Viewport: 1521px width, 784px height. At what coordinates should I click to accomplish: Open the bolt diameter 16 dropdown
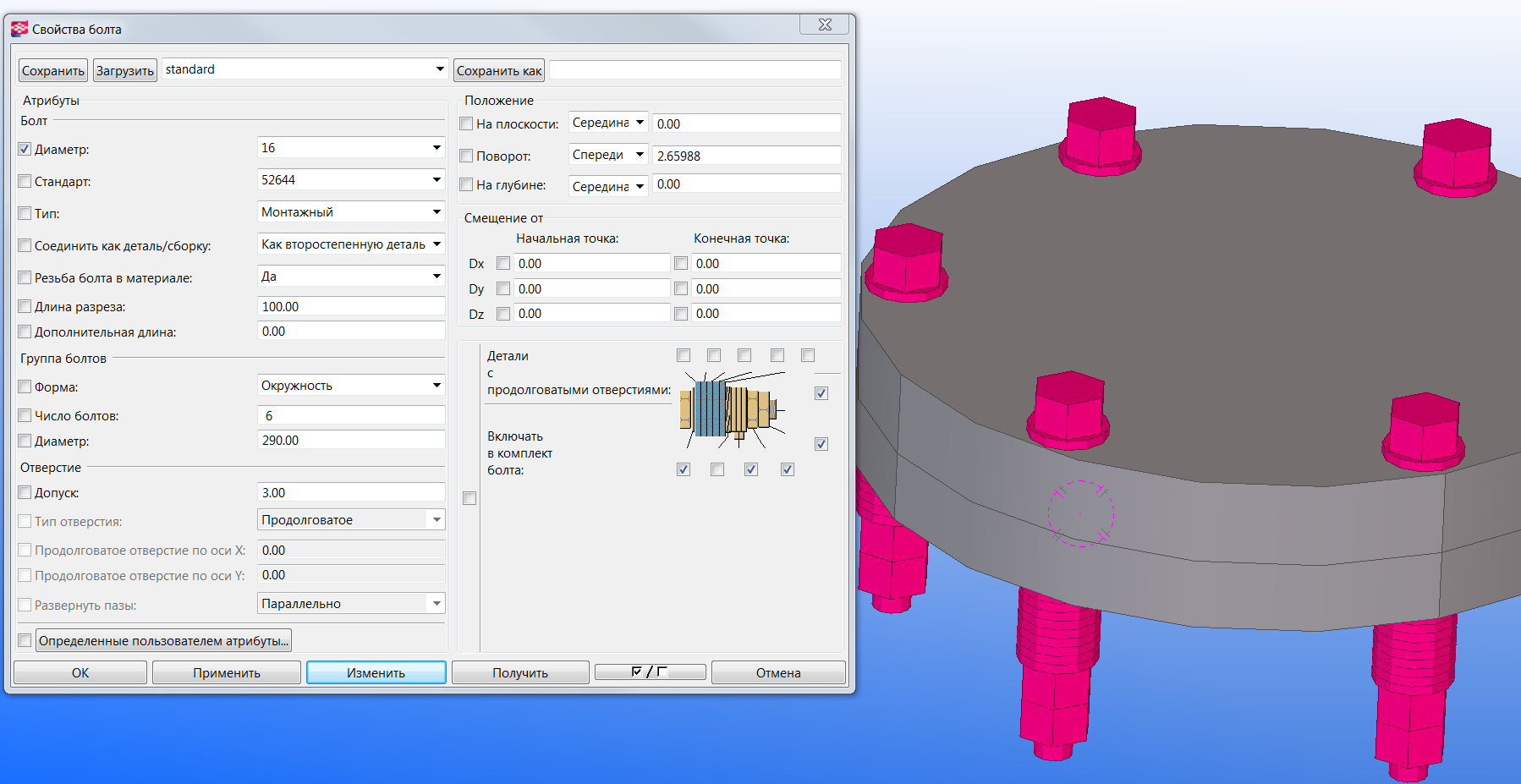[437, 148]
